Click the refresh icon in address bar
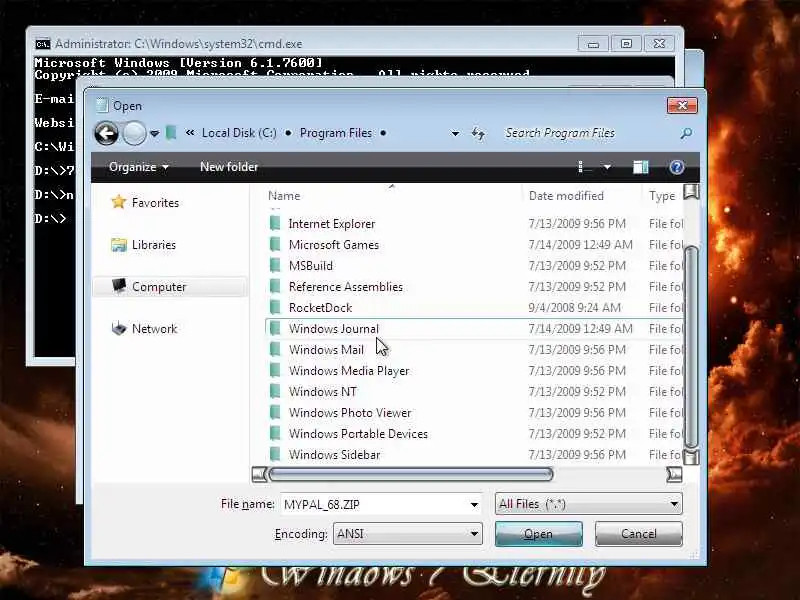This screenshot has height=600, width=800. pyautogui.click(x=478, y=134)
